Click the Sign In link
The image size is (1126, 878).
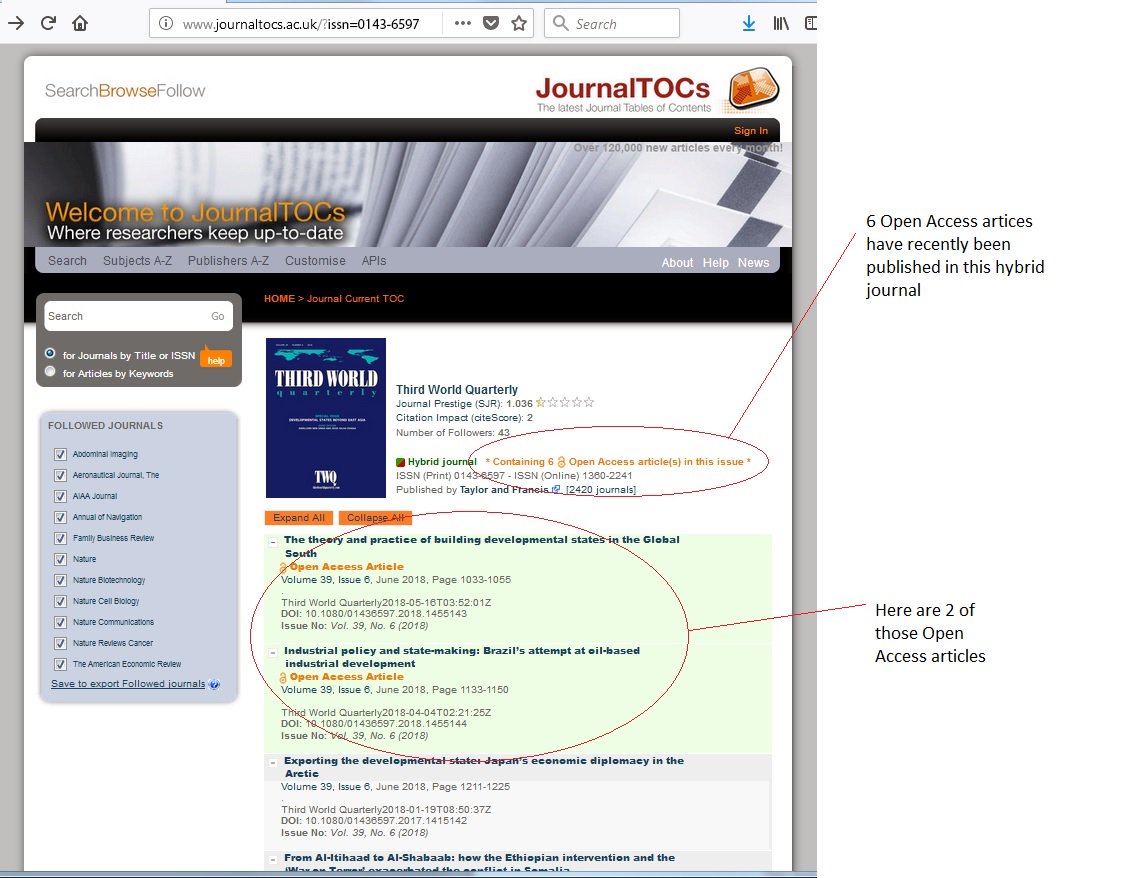(750, 131)
